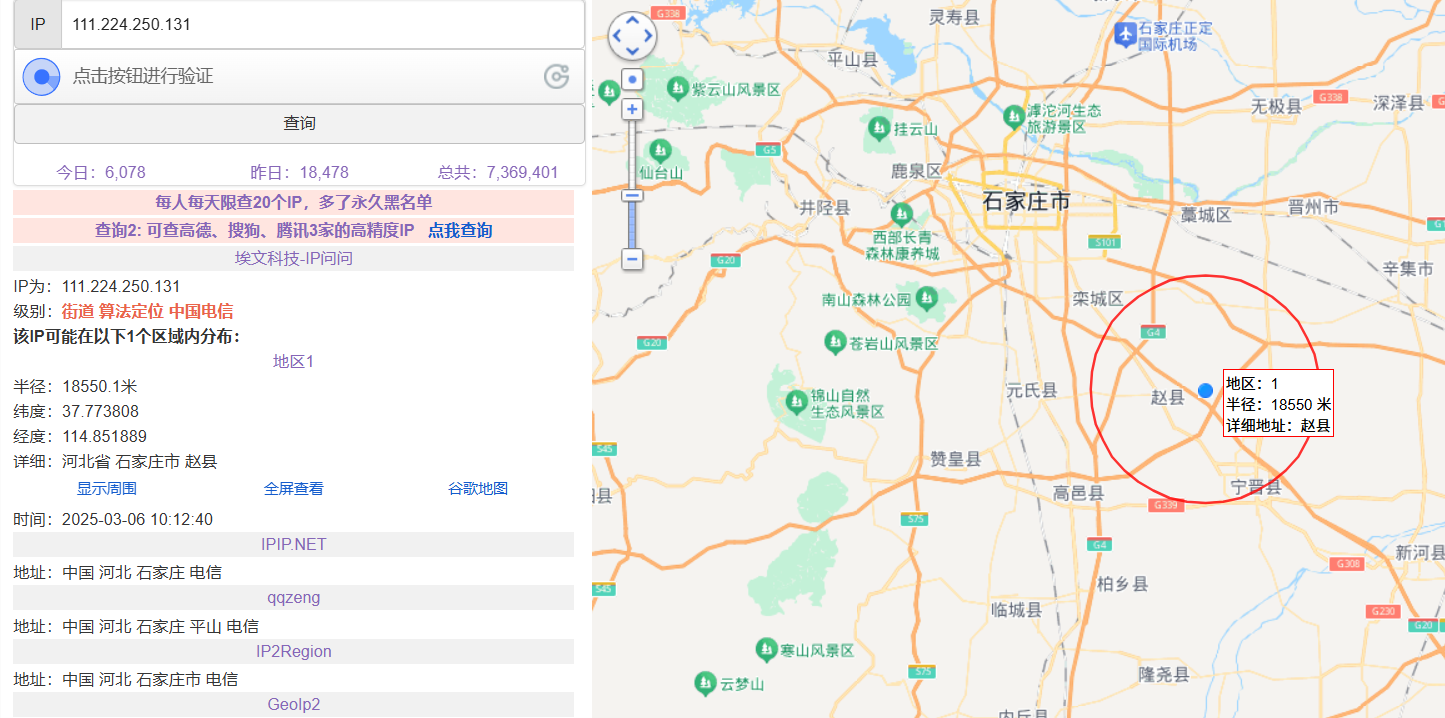Image resolution: width=1445 pixels, height=718 pixels.
Task: Click the 地区1 region link
Action: point(292,361)
